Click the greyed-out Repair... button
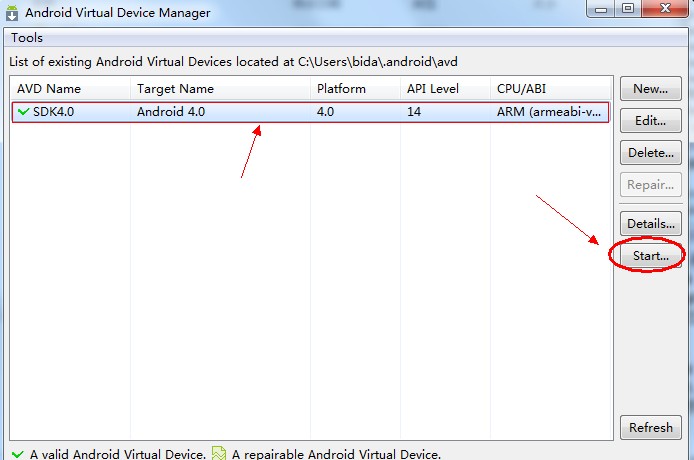Image resolution: width=694 pixels, height=460 pixels. [x=650, y=185]
